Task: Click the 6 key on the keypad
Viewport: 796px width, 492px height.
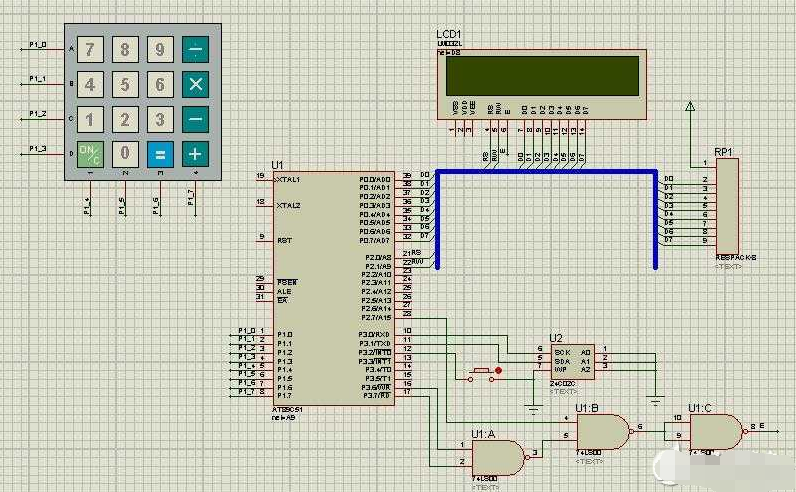Action: [160, 84]
